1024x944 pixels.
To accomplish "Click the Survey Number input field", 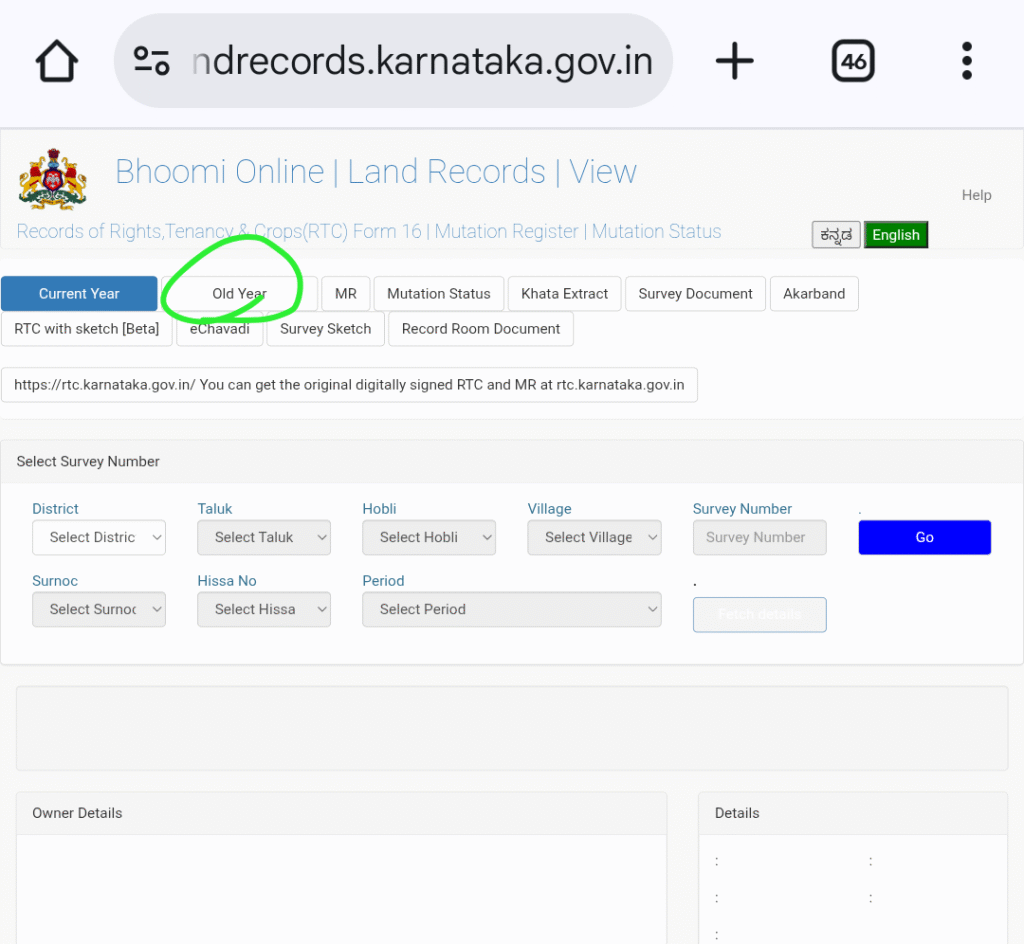I will click(759, 537).
